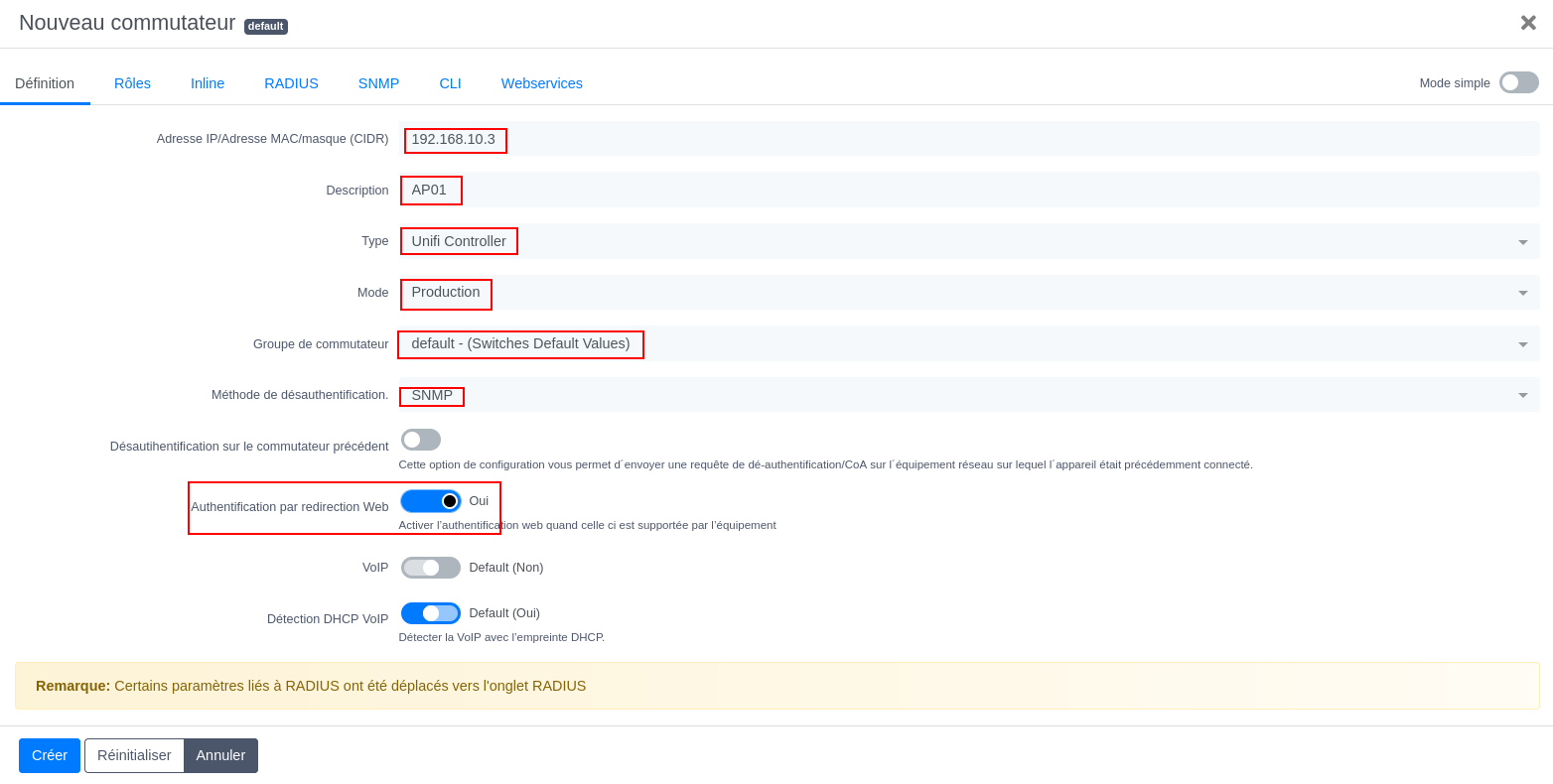Open the Mode dropdown arrow
This screenshot has width=1553, height=784.
coord(1522,293)
